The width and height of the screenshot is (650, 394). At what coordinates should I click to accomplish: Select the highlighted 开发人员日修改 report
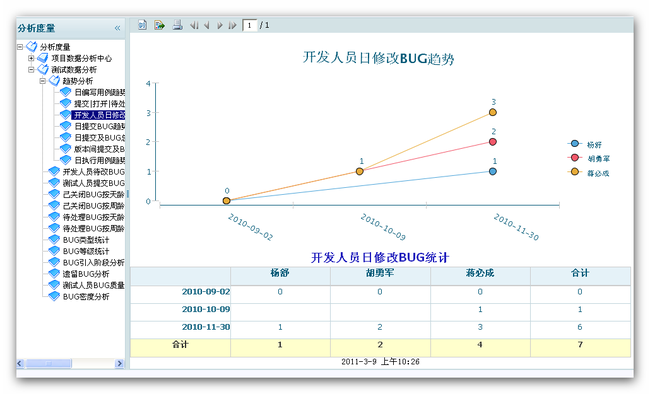(99, 115)
